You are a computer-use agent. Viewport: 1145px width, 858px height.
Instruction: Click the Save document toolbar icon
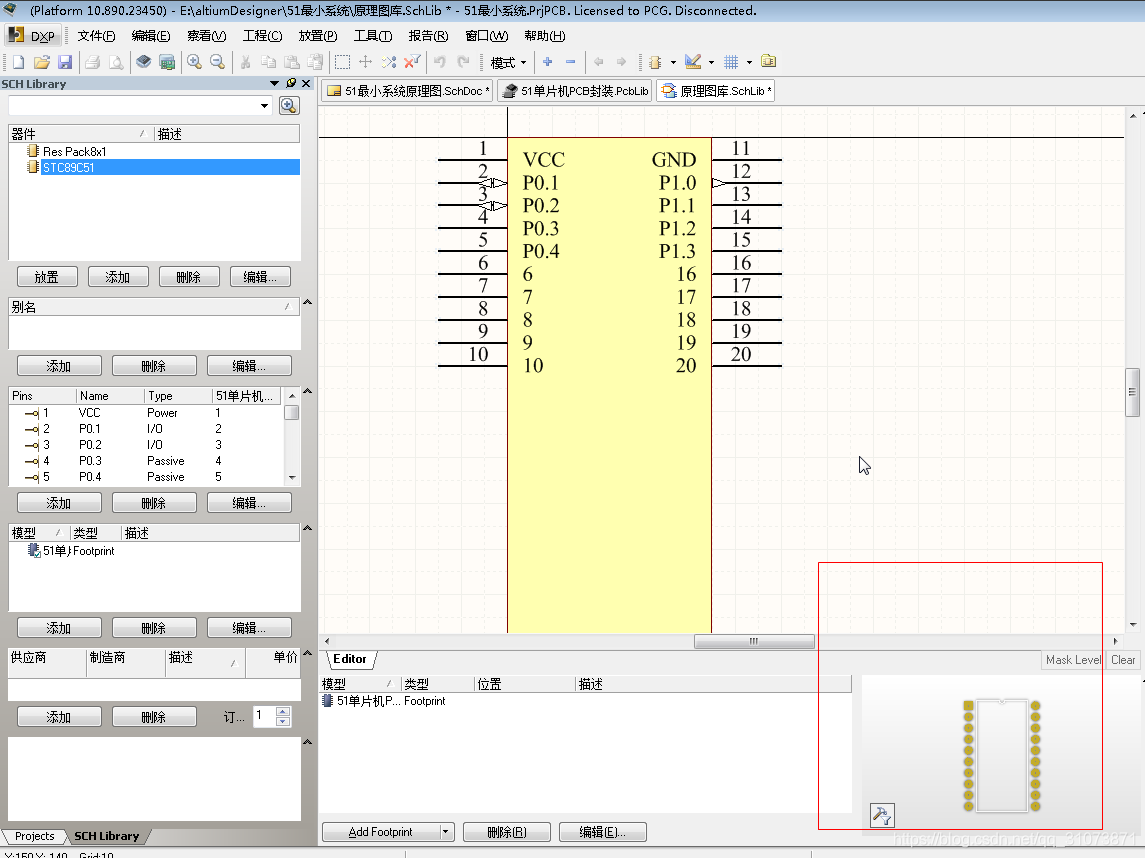(x=65, y=62)
